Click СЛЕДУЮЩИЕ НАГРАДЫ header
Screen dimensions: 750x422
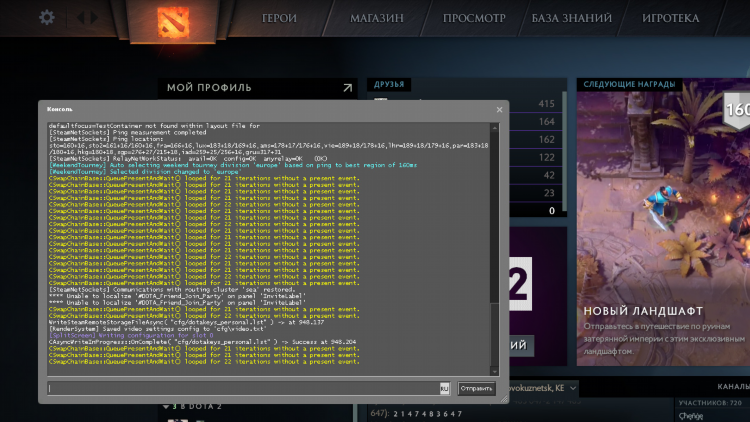point(629,84)
